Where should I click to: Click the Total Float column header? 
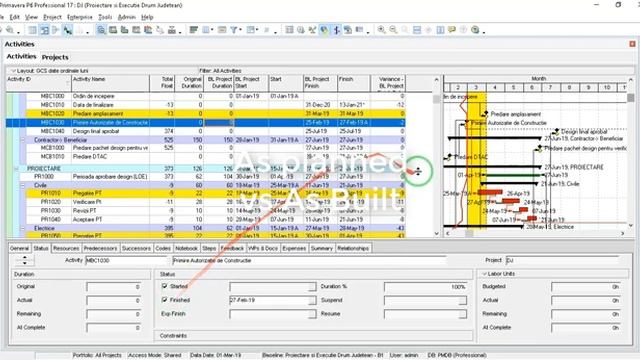point(162,83)
